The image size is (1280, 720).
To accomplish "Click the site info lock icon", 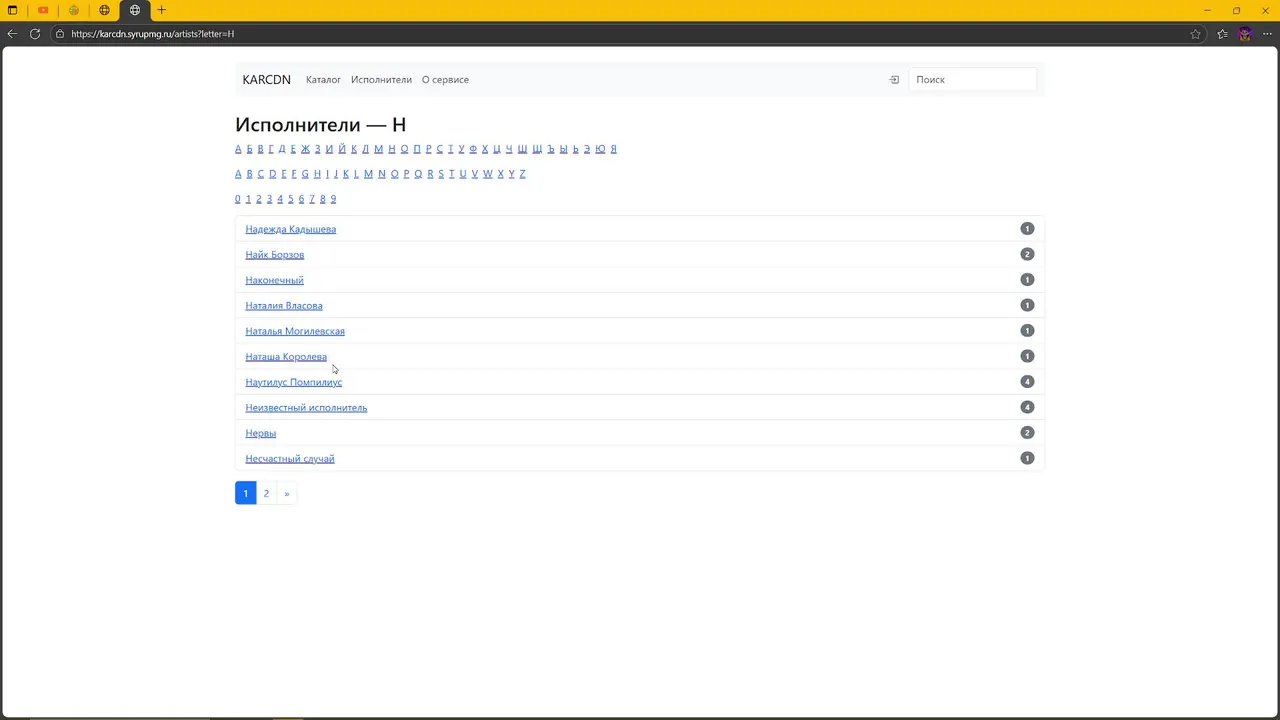I will (60, 34).
